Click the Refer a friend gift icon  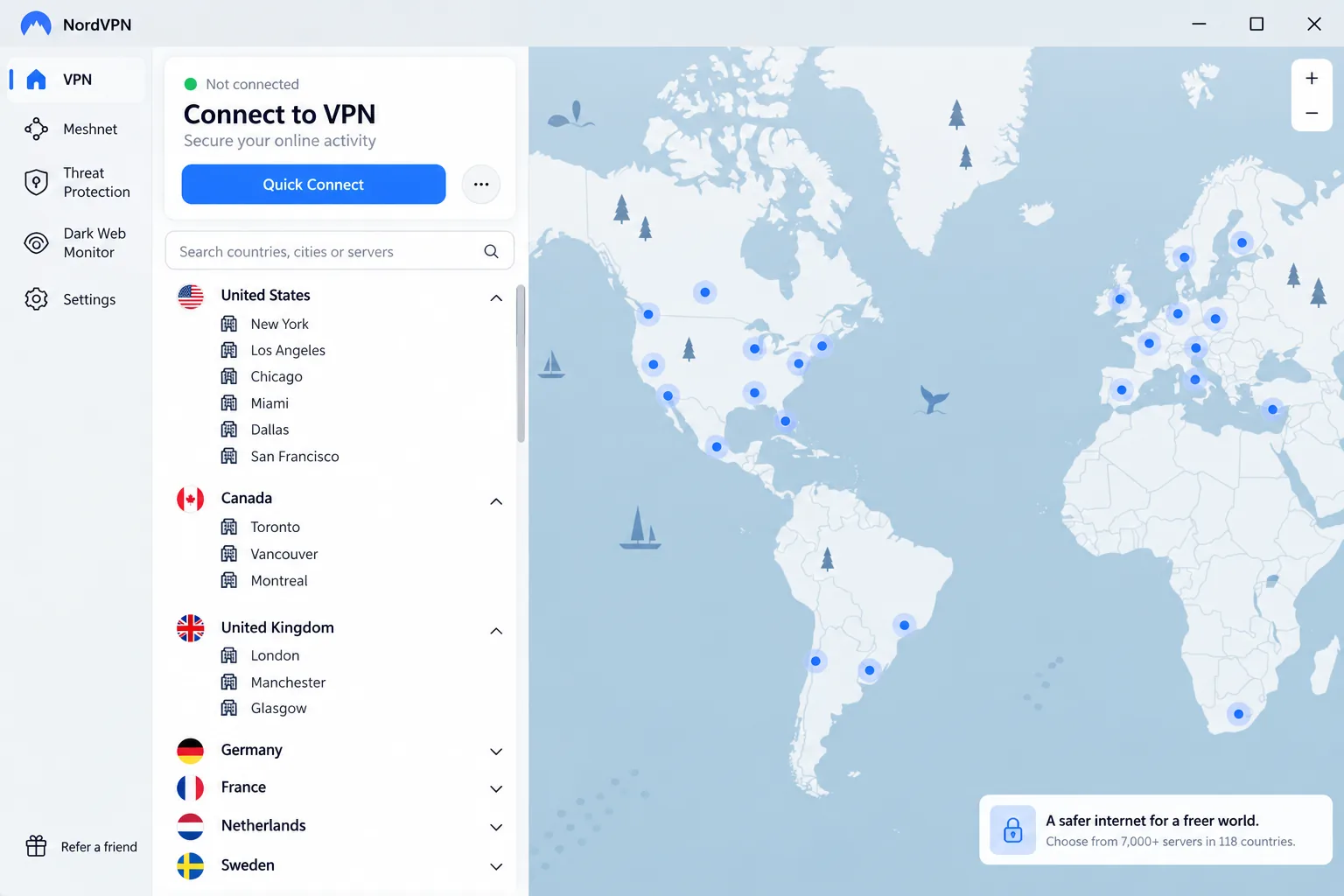click(36, 846)
